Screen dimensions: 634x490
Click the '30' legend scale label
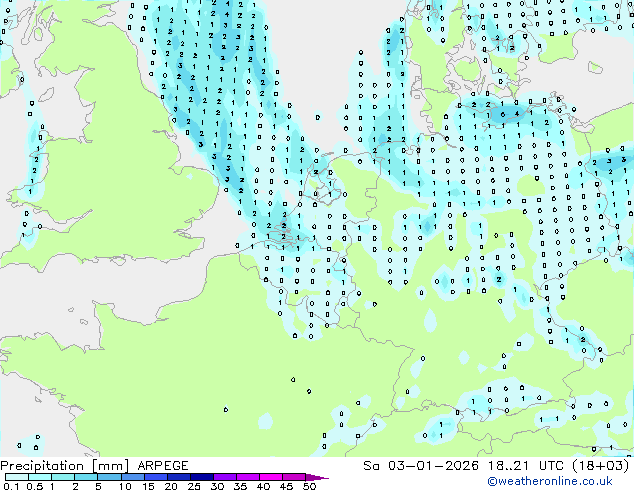[218, 486]
